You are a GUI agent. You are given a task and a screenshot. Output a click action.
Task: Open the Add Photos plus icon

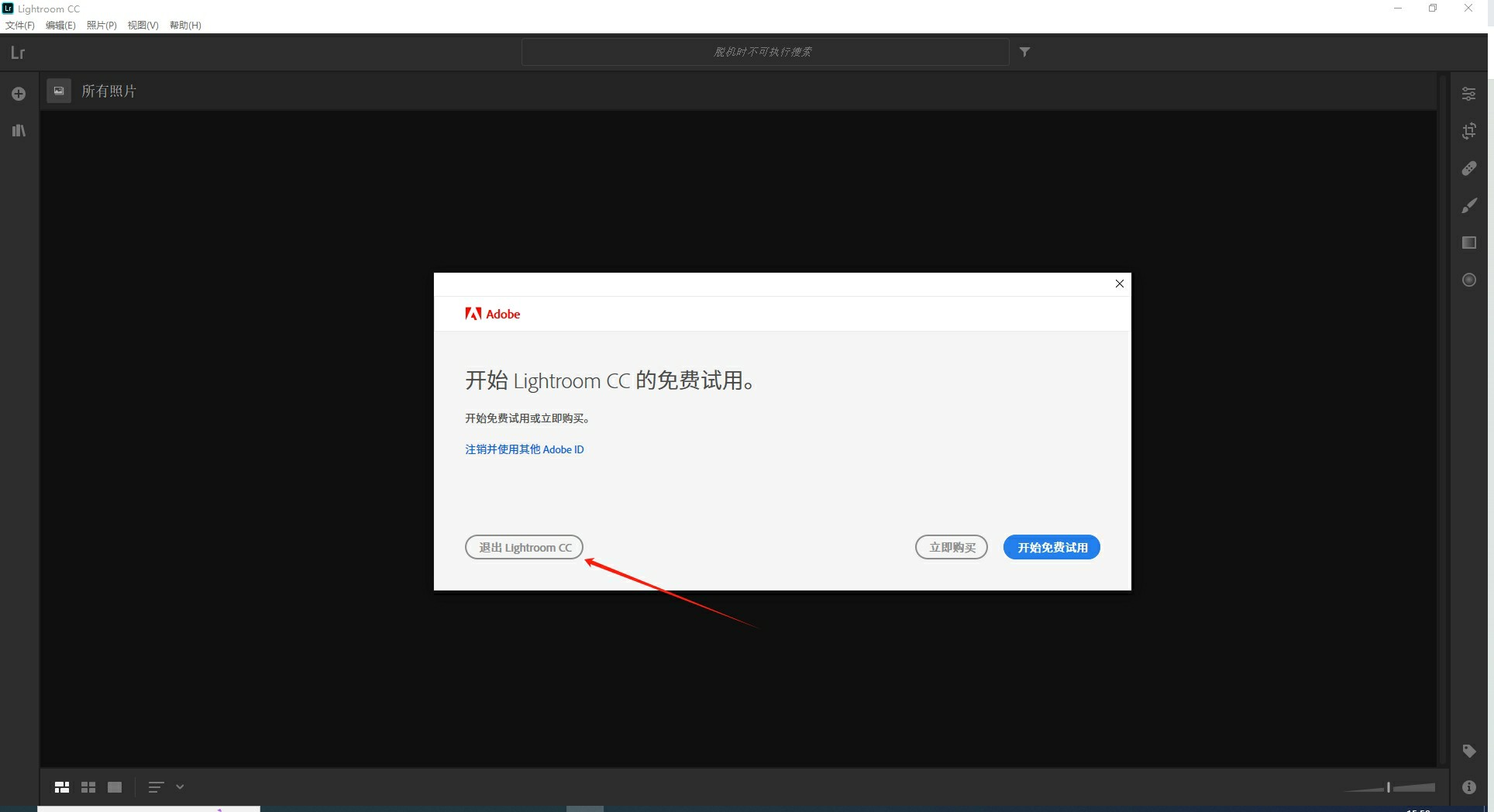pos(19,94)
